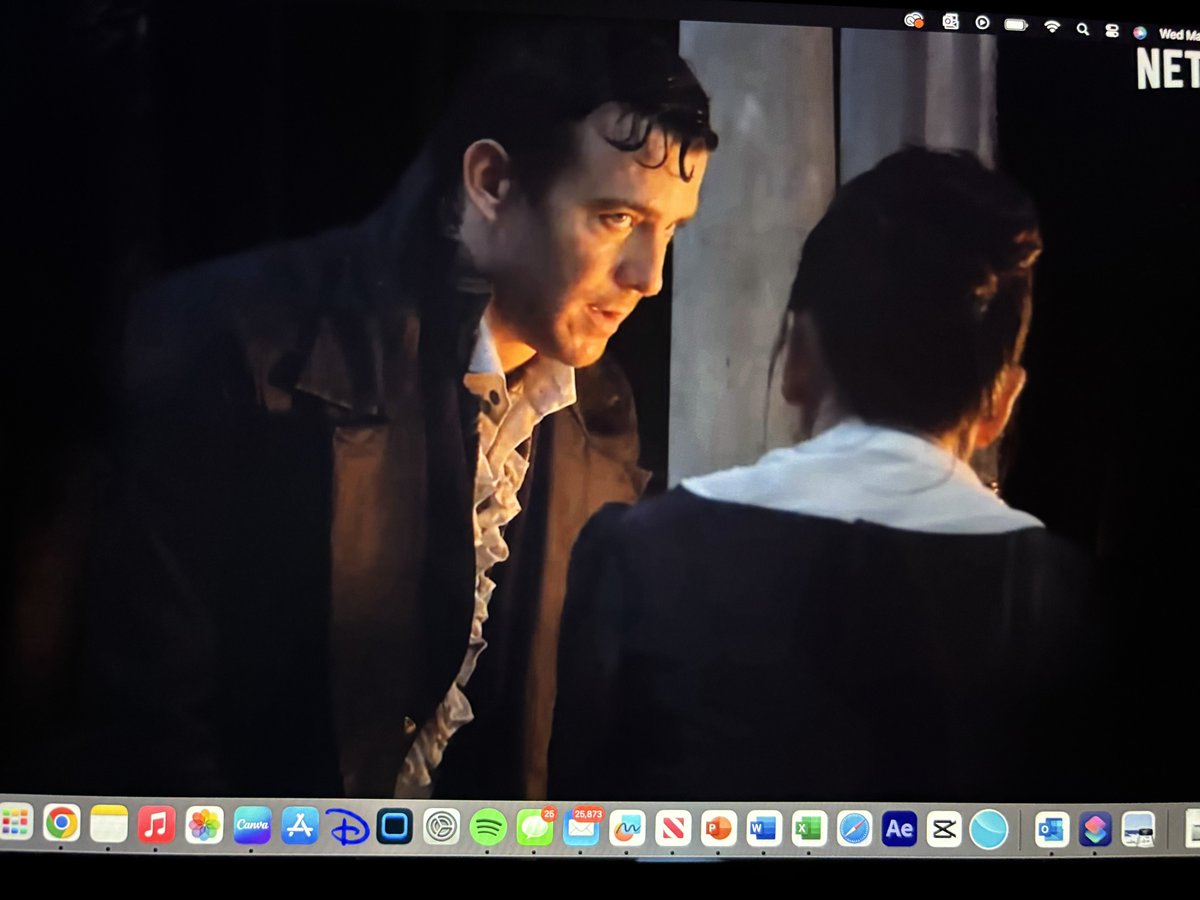Viewport: 1200px width, 900px height.
Task: Open the App Store from the Dock
Action: coord(300,826)
